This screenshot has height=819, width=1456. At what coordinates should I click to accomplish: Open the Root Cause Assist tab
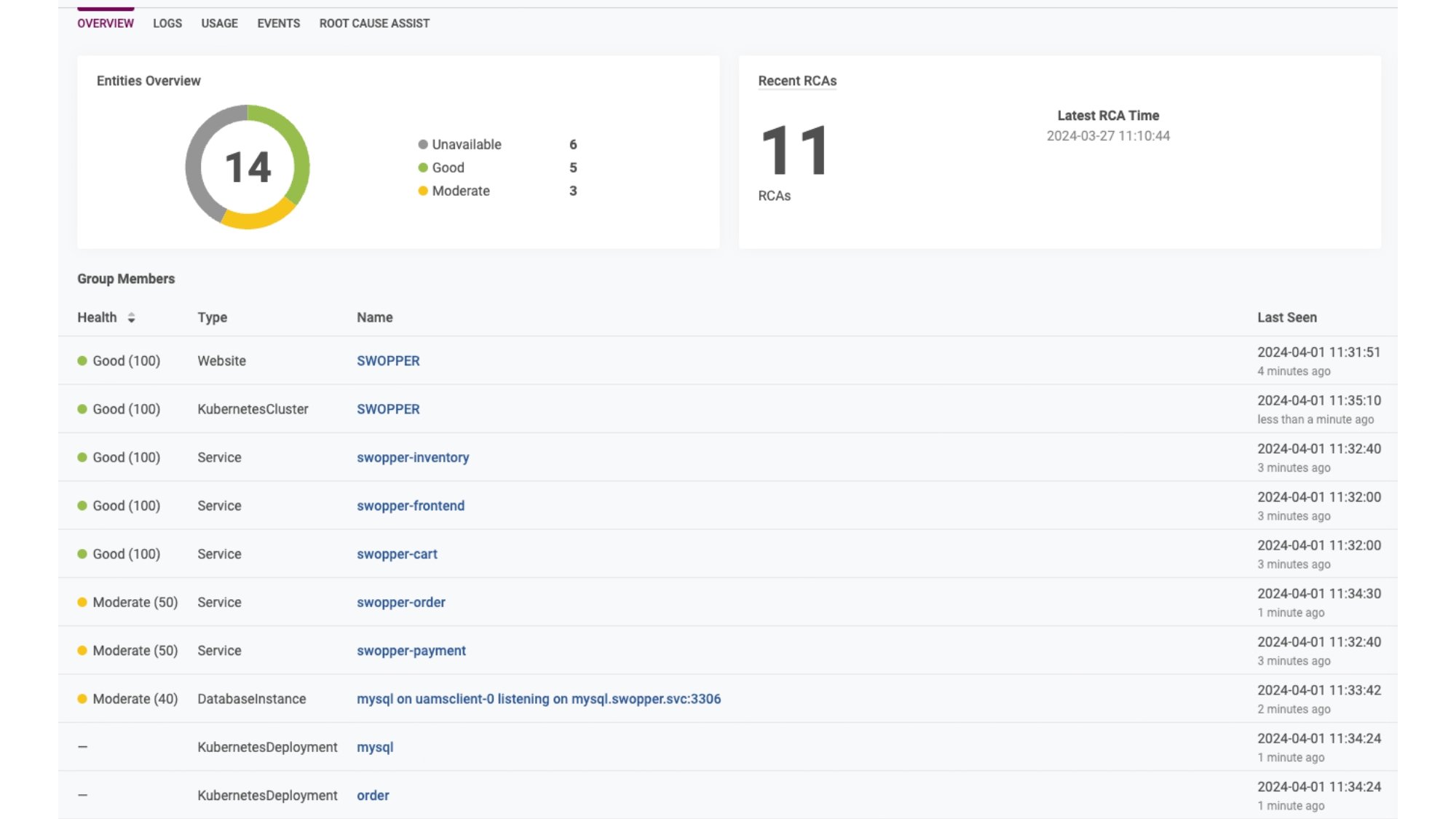(374, 23)
